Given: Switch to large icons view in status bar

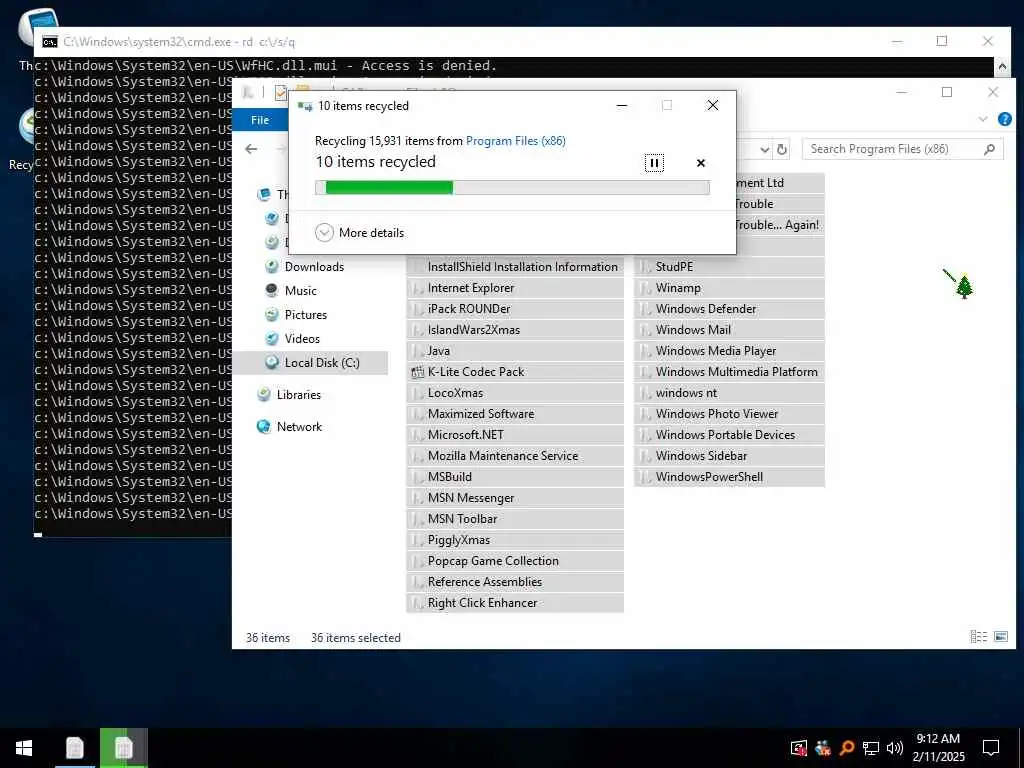Looking at the screenshot, I should pyautogui.click(x=1000, y=636).
